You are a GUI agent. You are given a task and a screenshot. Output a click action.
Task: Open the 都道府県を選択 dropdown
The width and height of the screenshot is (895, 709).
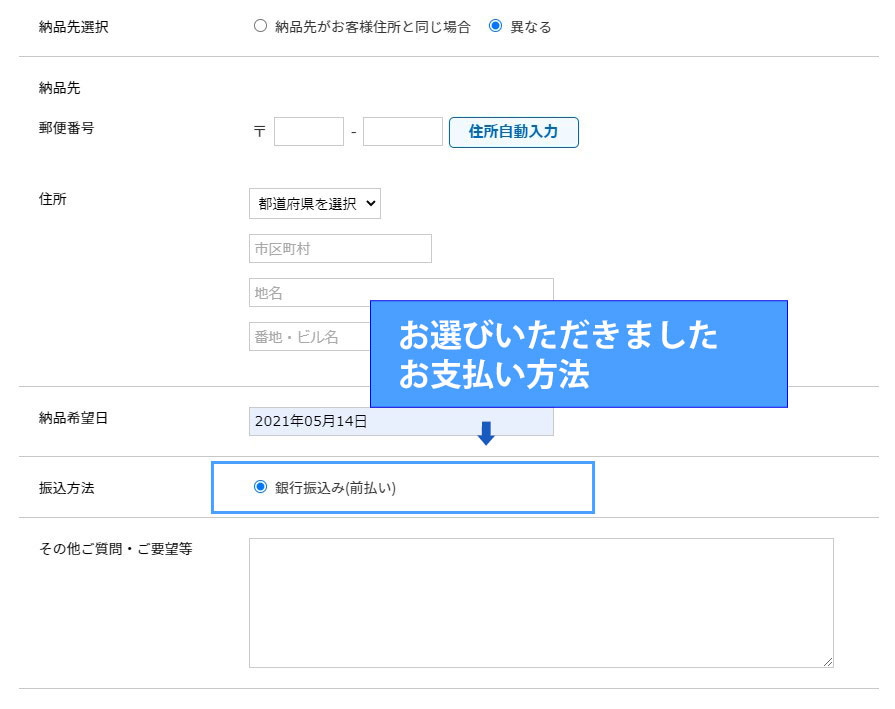point(314,203)
